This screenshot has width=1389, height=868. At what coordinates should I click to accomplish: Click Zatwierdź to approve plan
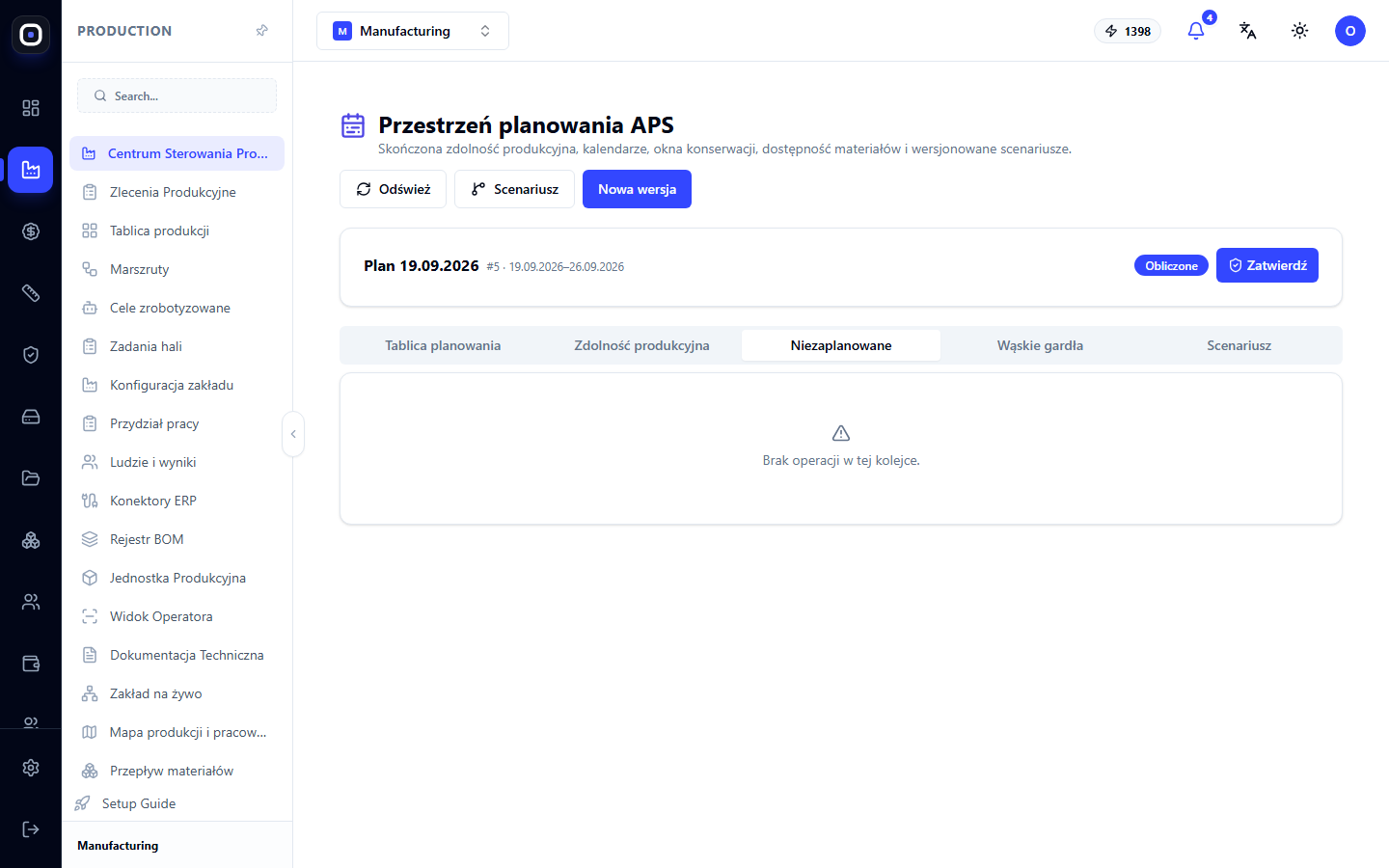tap(1266, 265)
